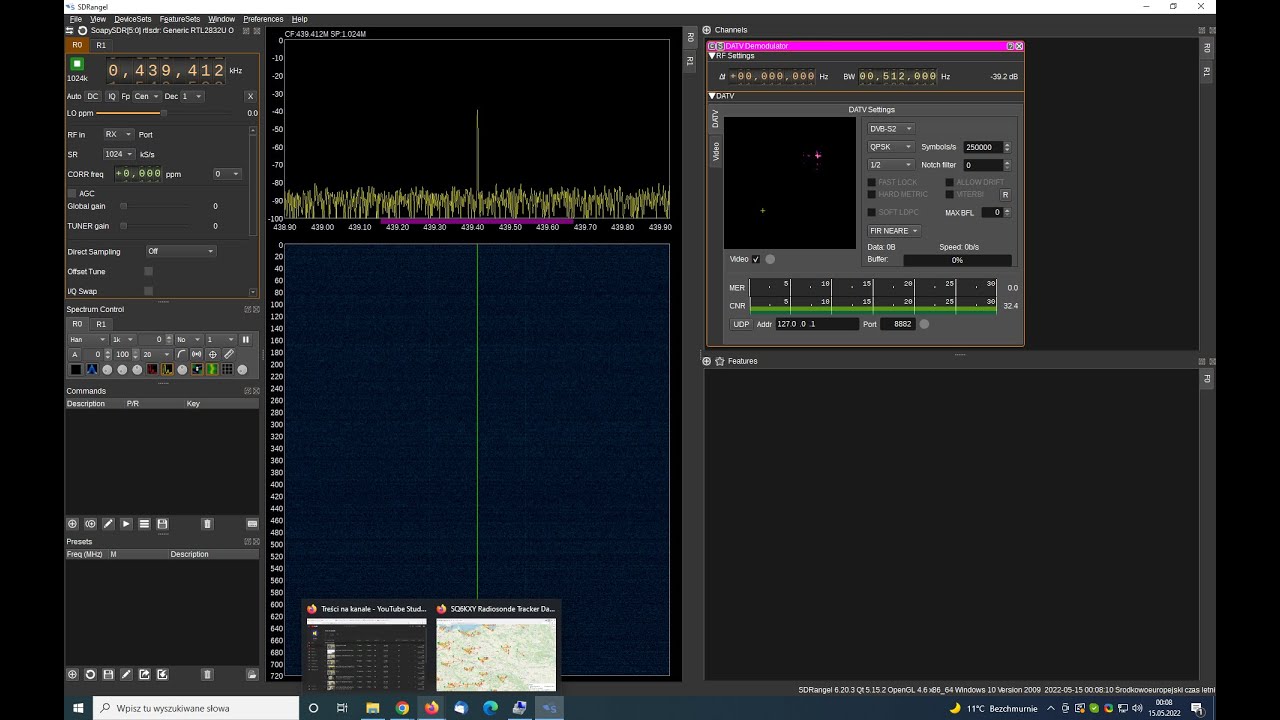Toggle the UDP output button
Screen dimensions: 1280x720
pyautogui.click(x=741, y=324)
